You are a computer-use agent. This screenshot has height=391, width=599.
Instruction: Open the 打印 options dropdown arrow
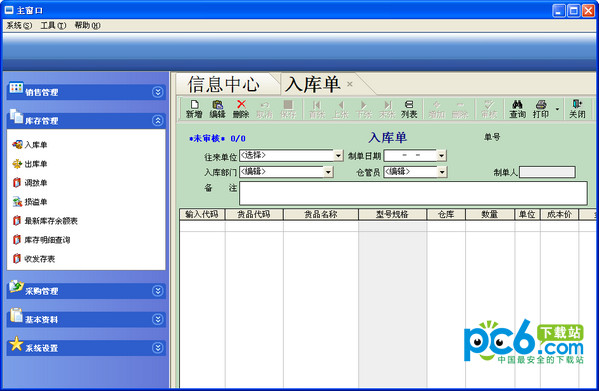(557, 109)
